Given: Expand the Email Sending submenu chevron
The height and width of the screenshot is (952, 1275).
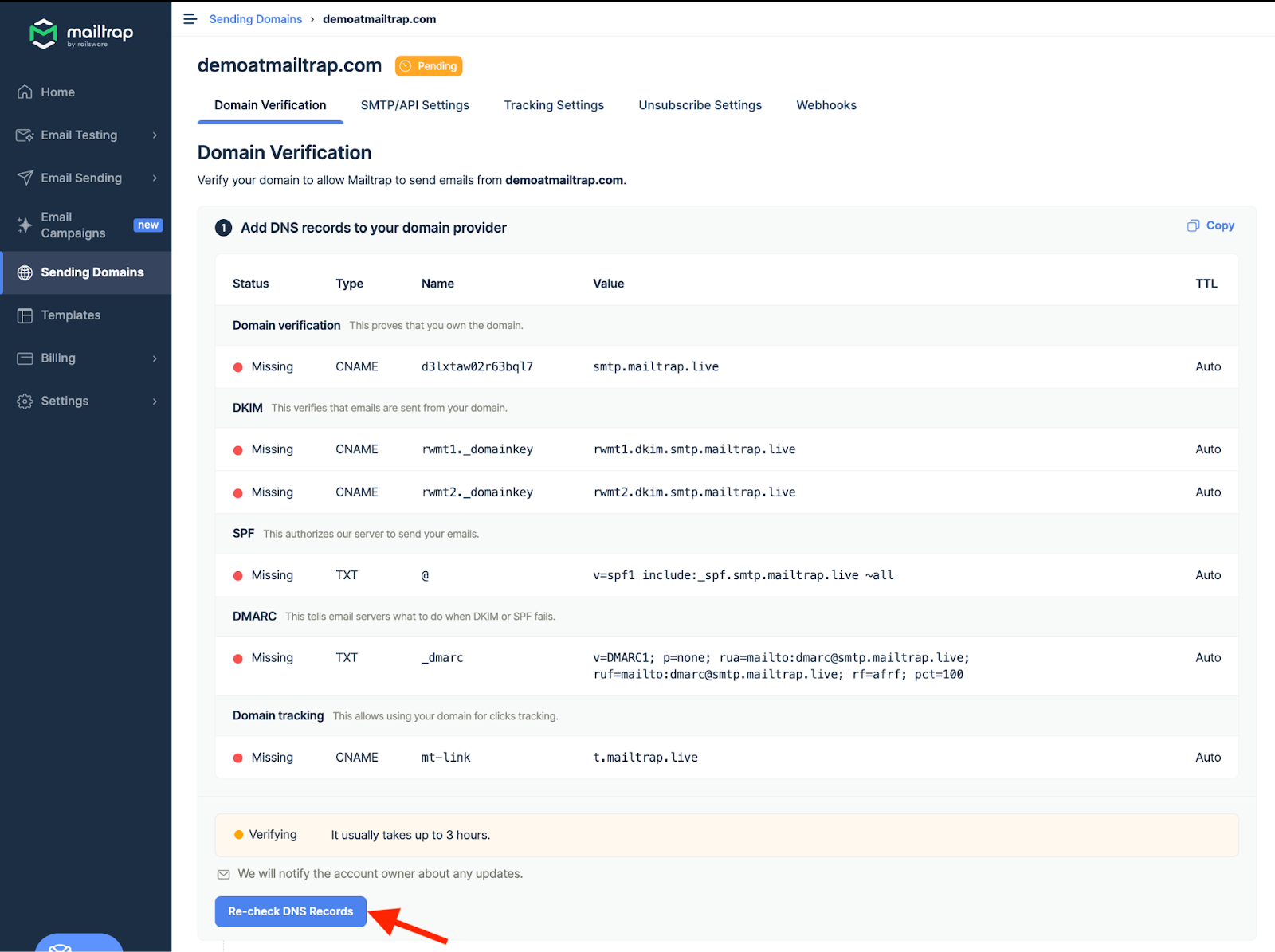Looking at the screenshot, I should click(x=155, y=178).
